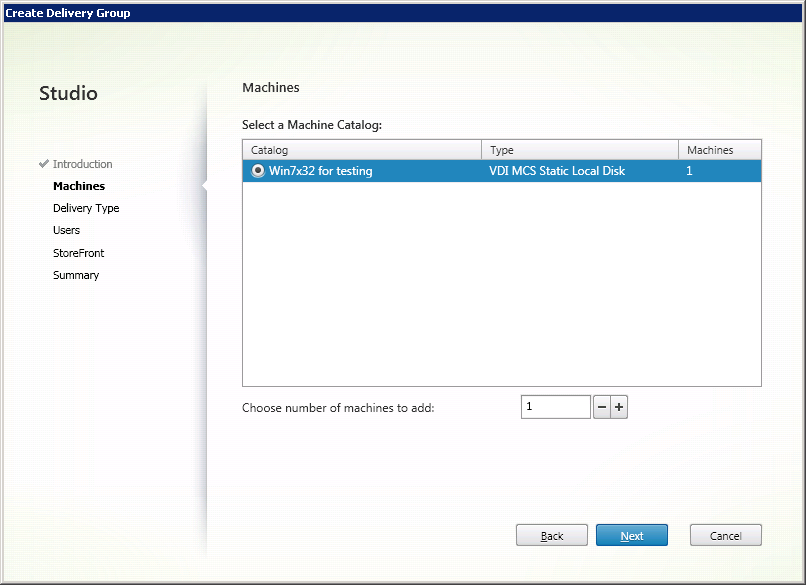Click the 'Win7x32 for testing' catalog name
The image size is (806, 585).
coord(320,171)
